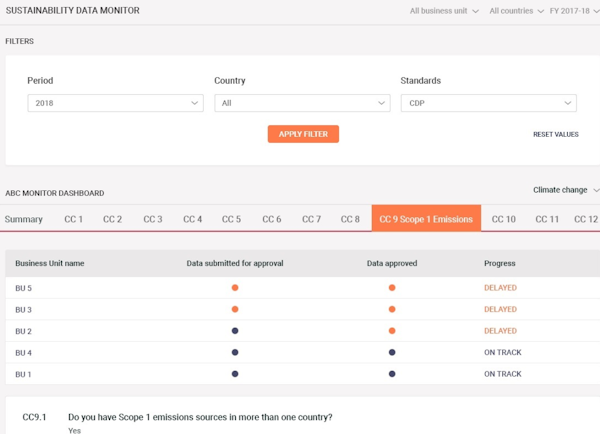
Task: Expand the Period 2018 combo box
Action: click(116, 103)
